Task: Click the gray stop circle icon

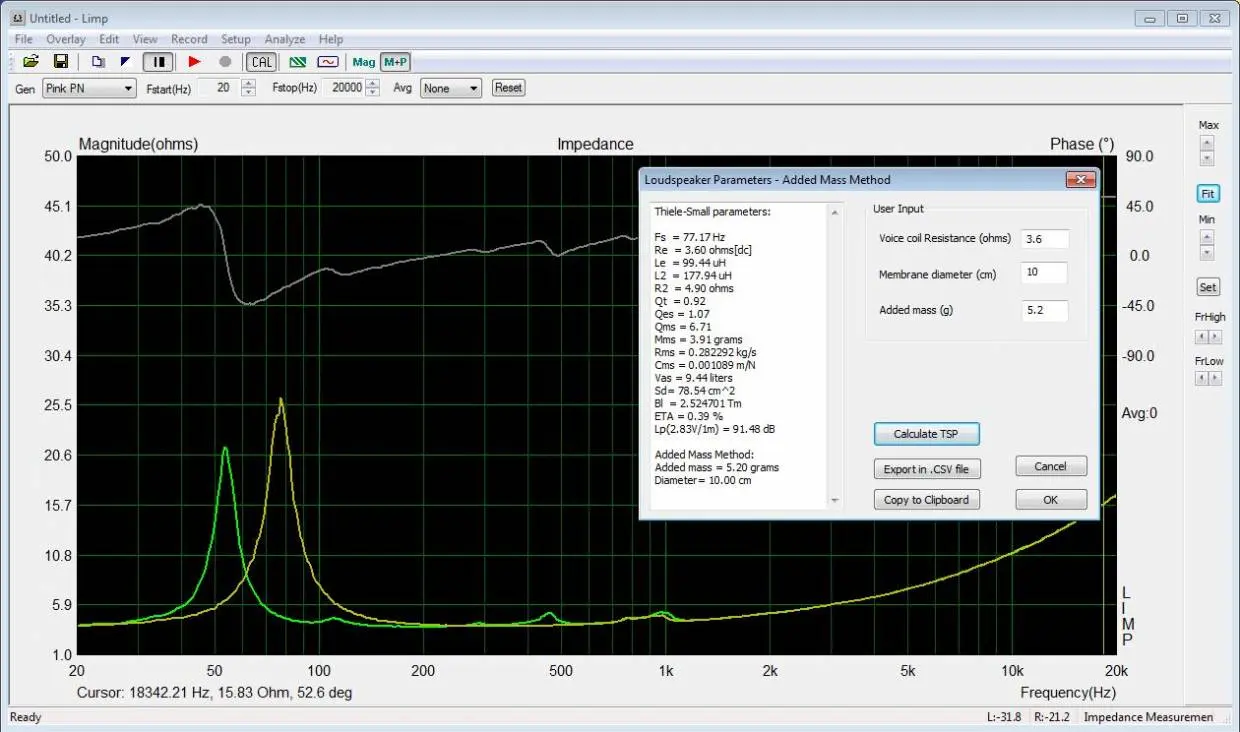Action: [x=225, y=62]
